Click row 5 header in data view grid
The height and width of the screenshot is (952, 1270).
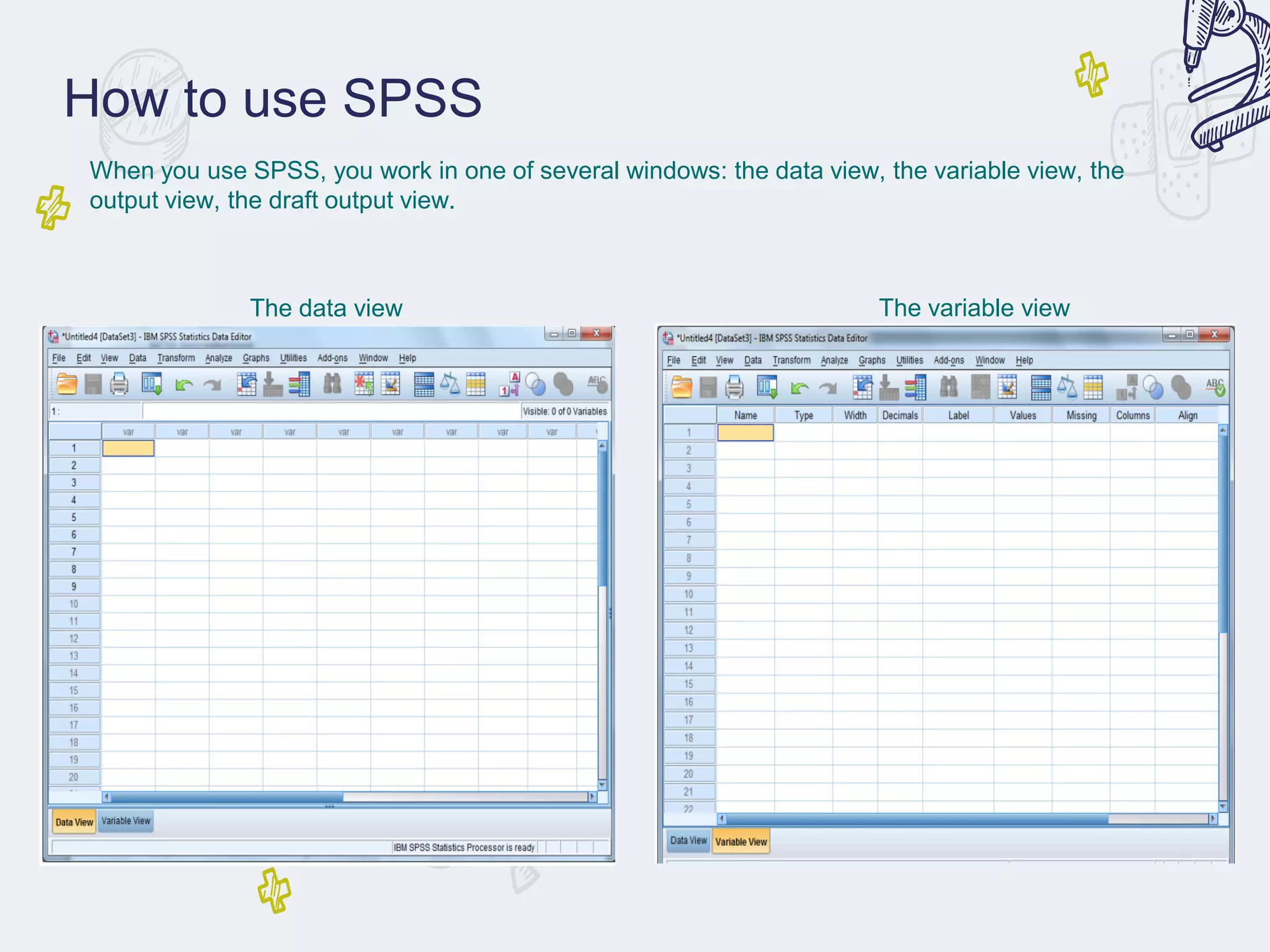74,517
